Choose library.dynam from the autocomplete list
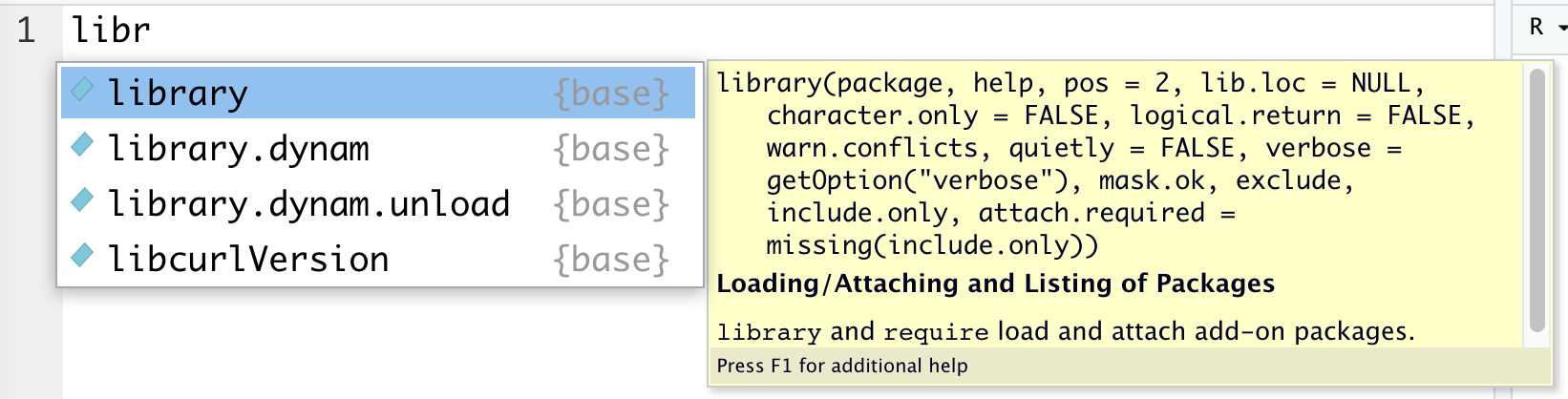This screenshot has width=1568, height=399. pyautogui.click(x=378, y=148)
